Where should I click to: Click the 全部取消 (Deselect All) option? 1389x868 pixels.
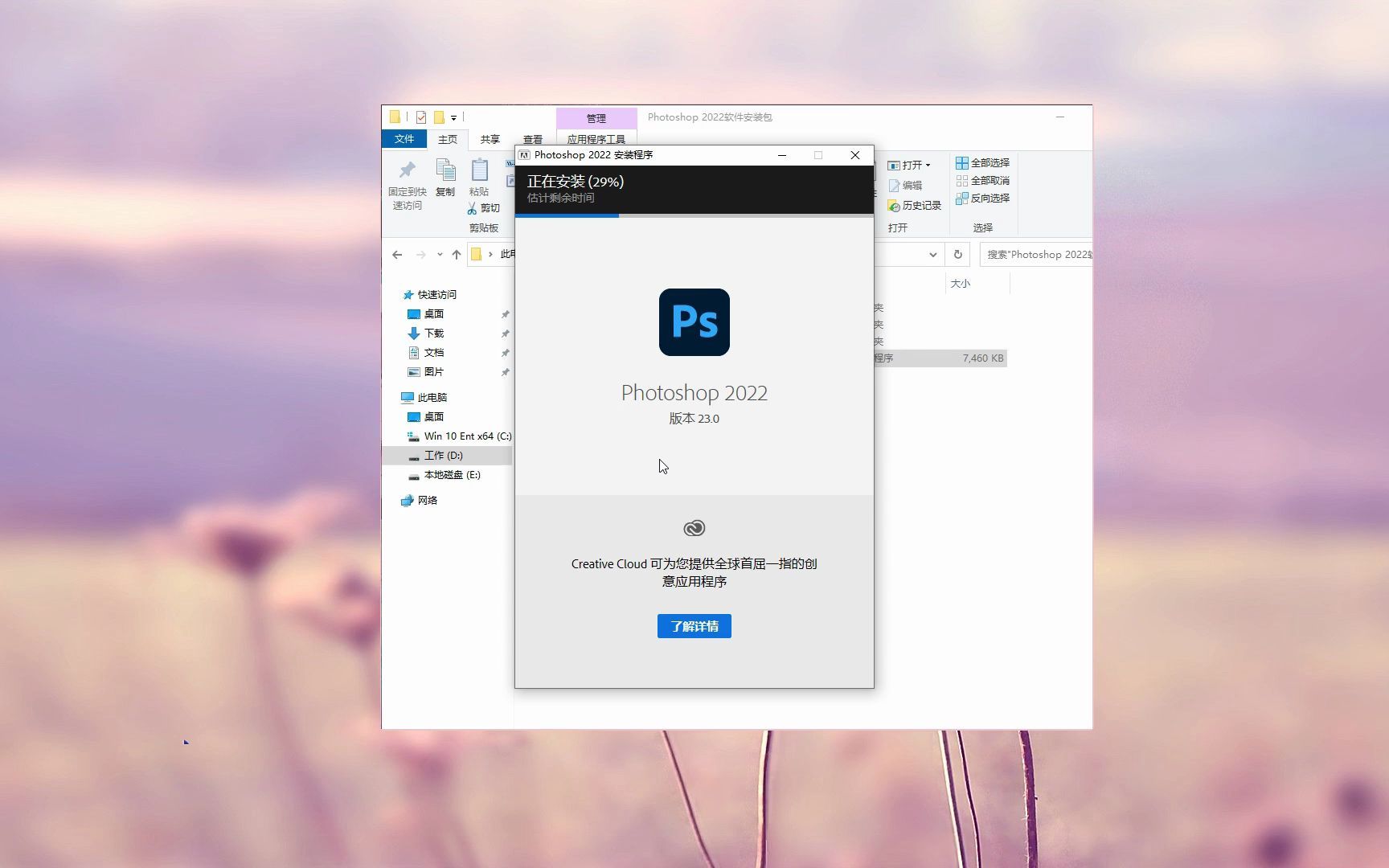point(962,180)
